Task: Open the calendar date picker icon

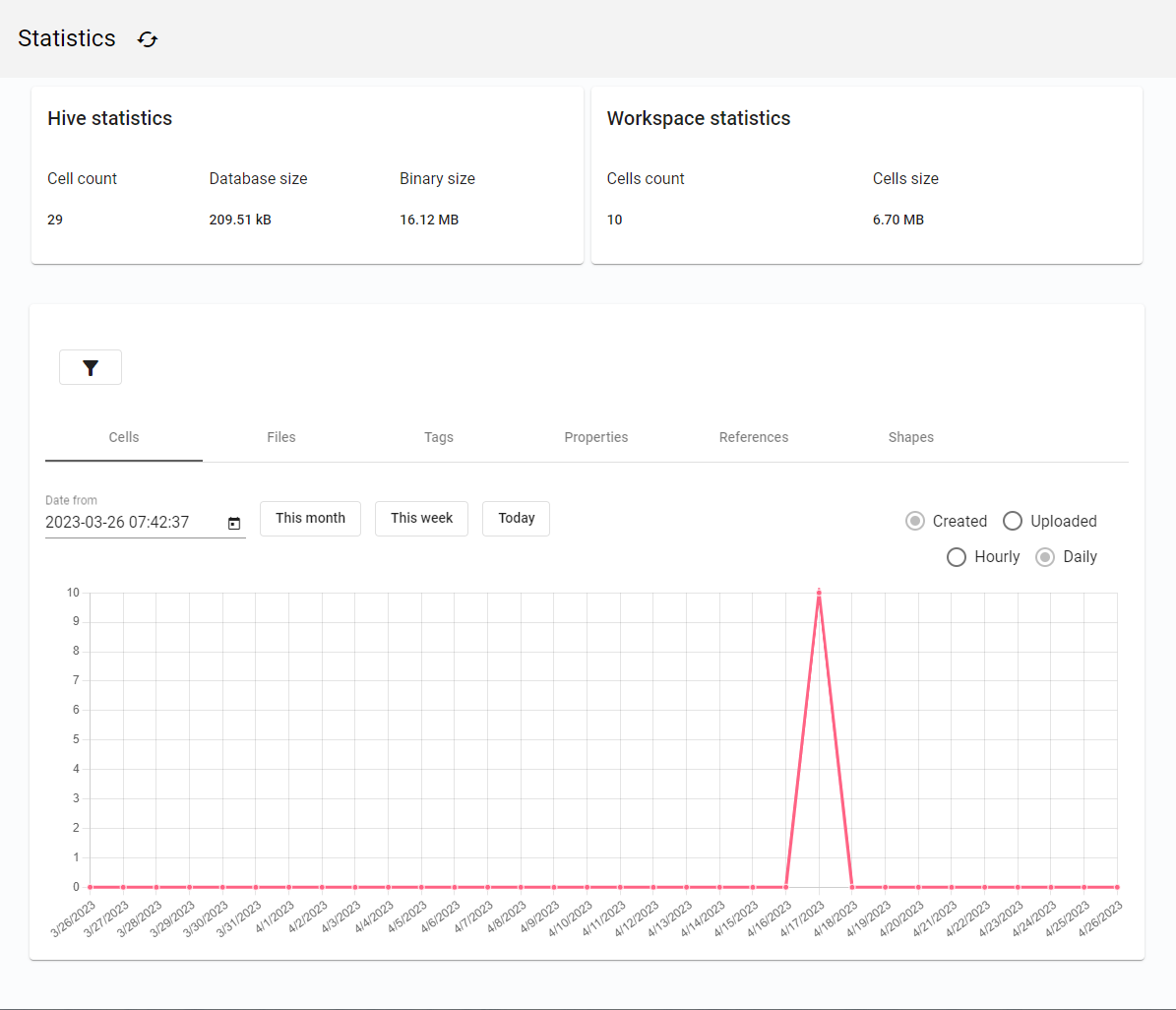Action: 233,524
